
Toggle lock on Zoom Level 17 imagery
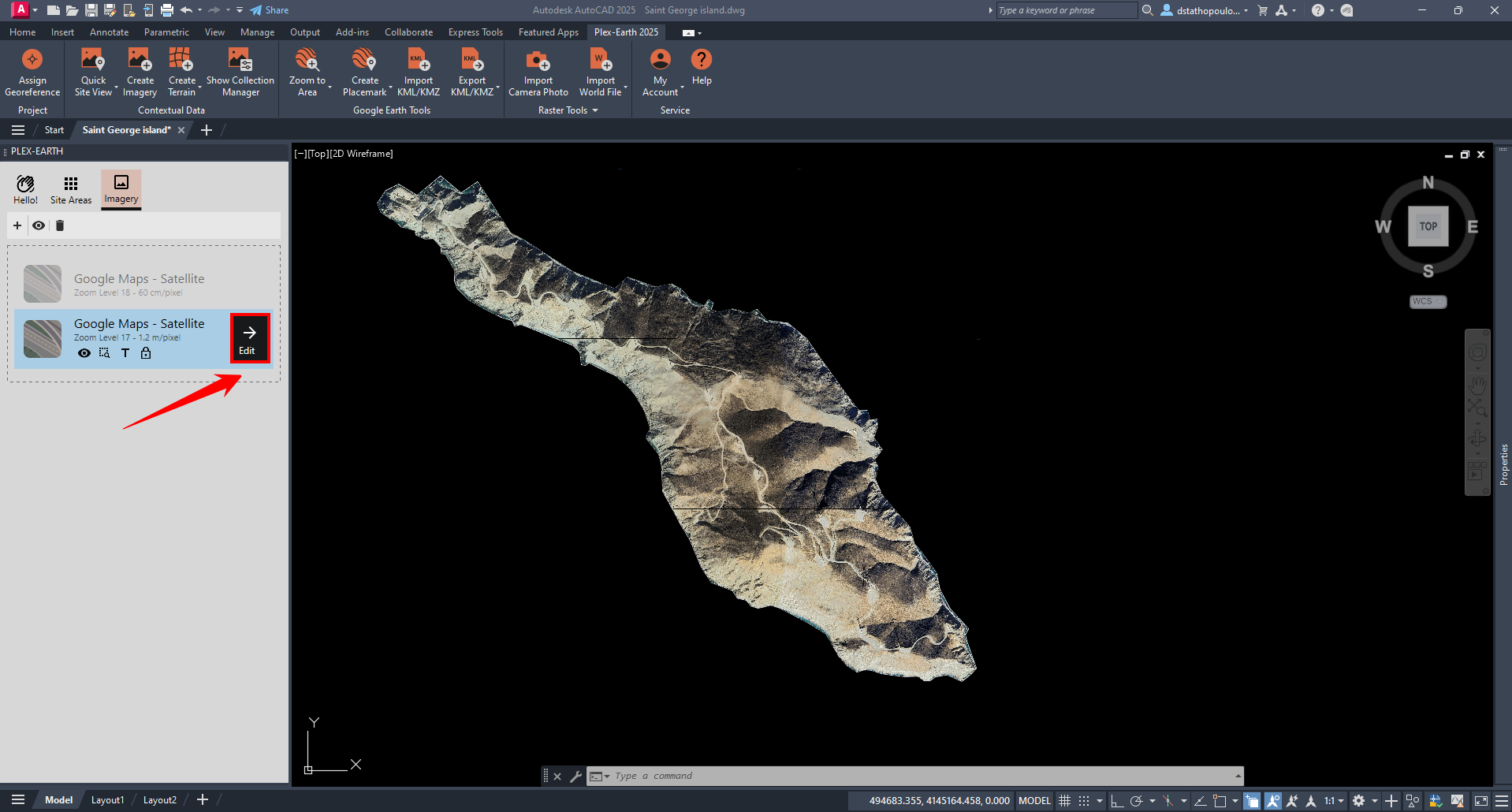coord(146,353)
